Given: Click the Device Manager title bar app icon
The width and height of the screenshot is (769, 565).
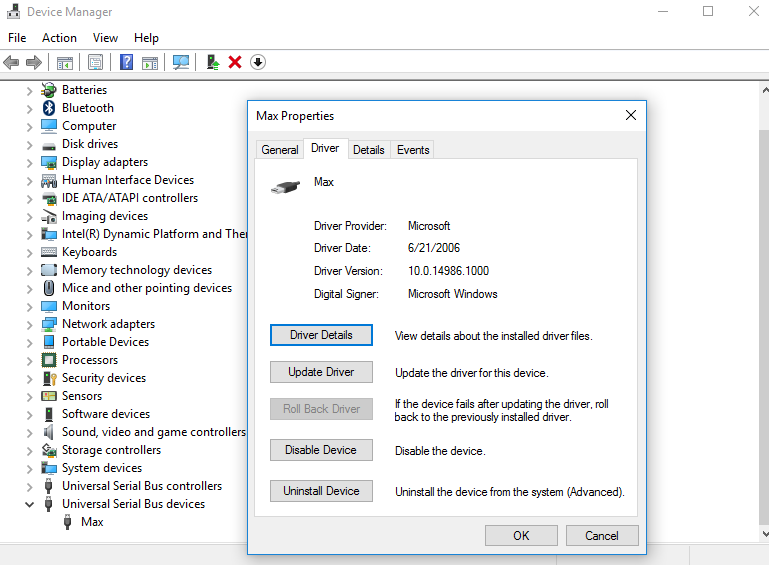Looking at the screenshot, I should tap(14, 11).
